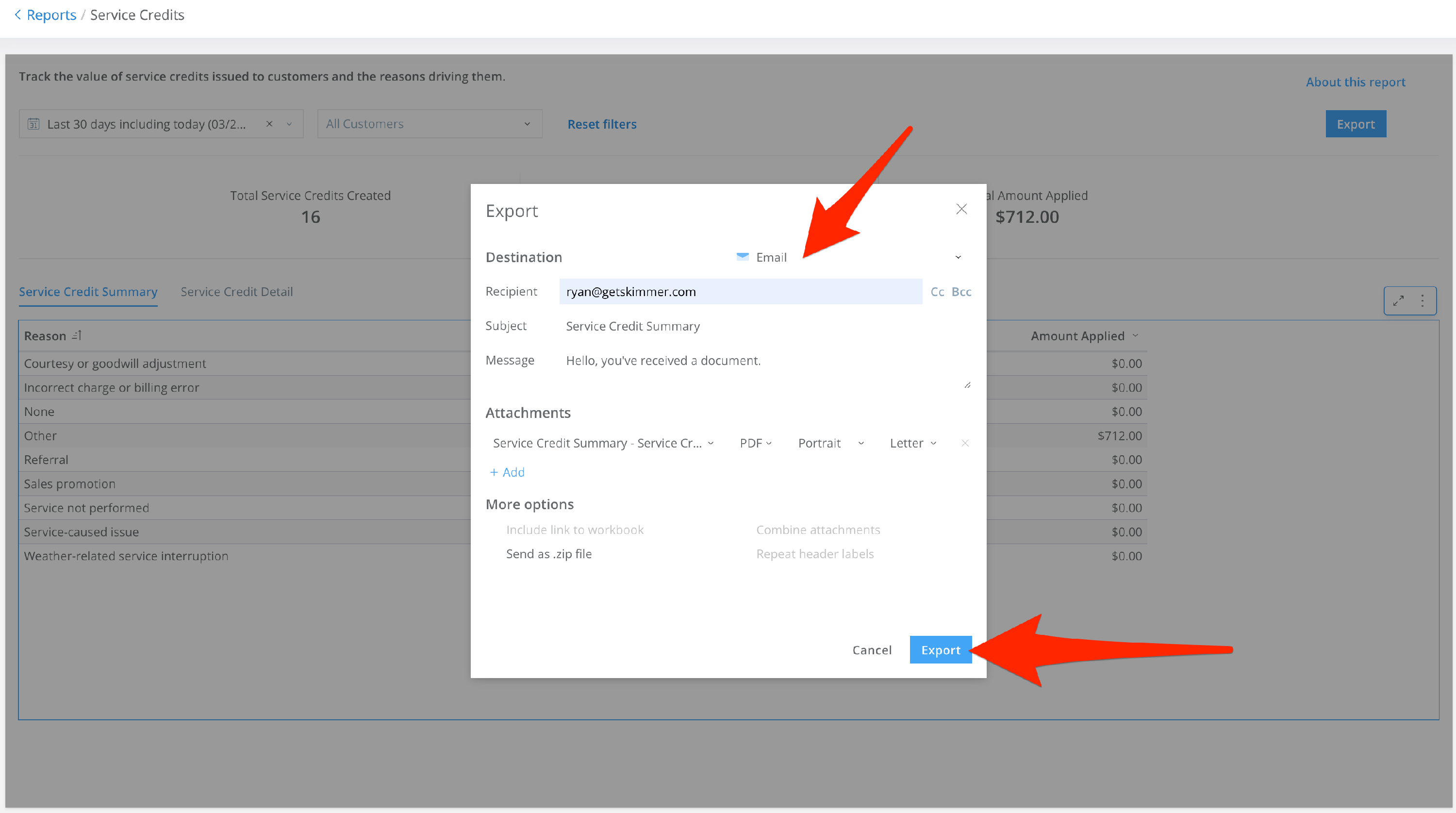Click + Add to add another attachment
Viewport: 1456px width, 813px height.
pos(507,472)
